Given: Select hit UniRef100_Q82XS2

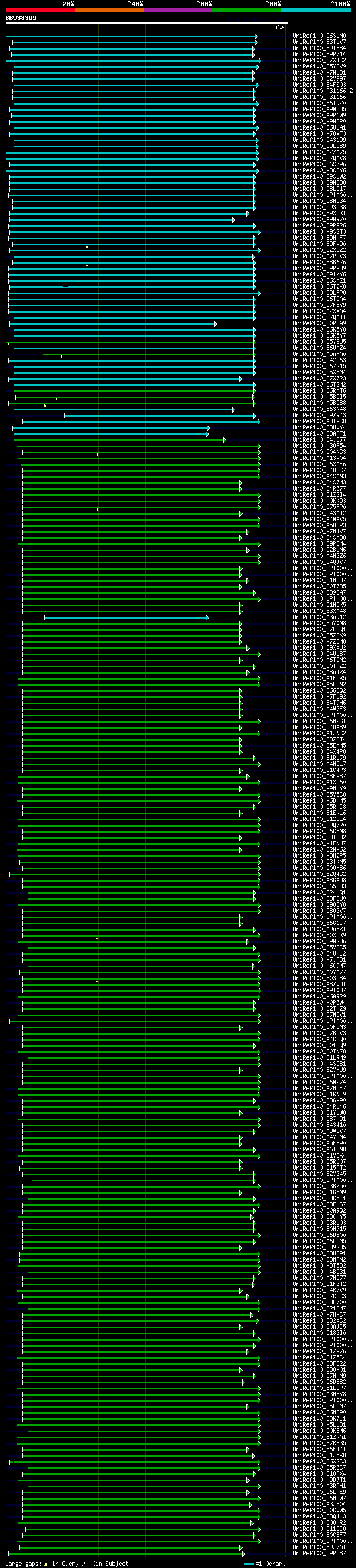Looking at the screenshot, I should pyautogui.click(x=319, y=1322).
